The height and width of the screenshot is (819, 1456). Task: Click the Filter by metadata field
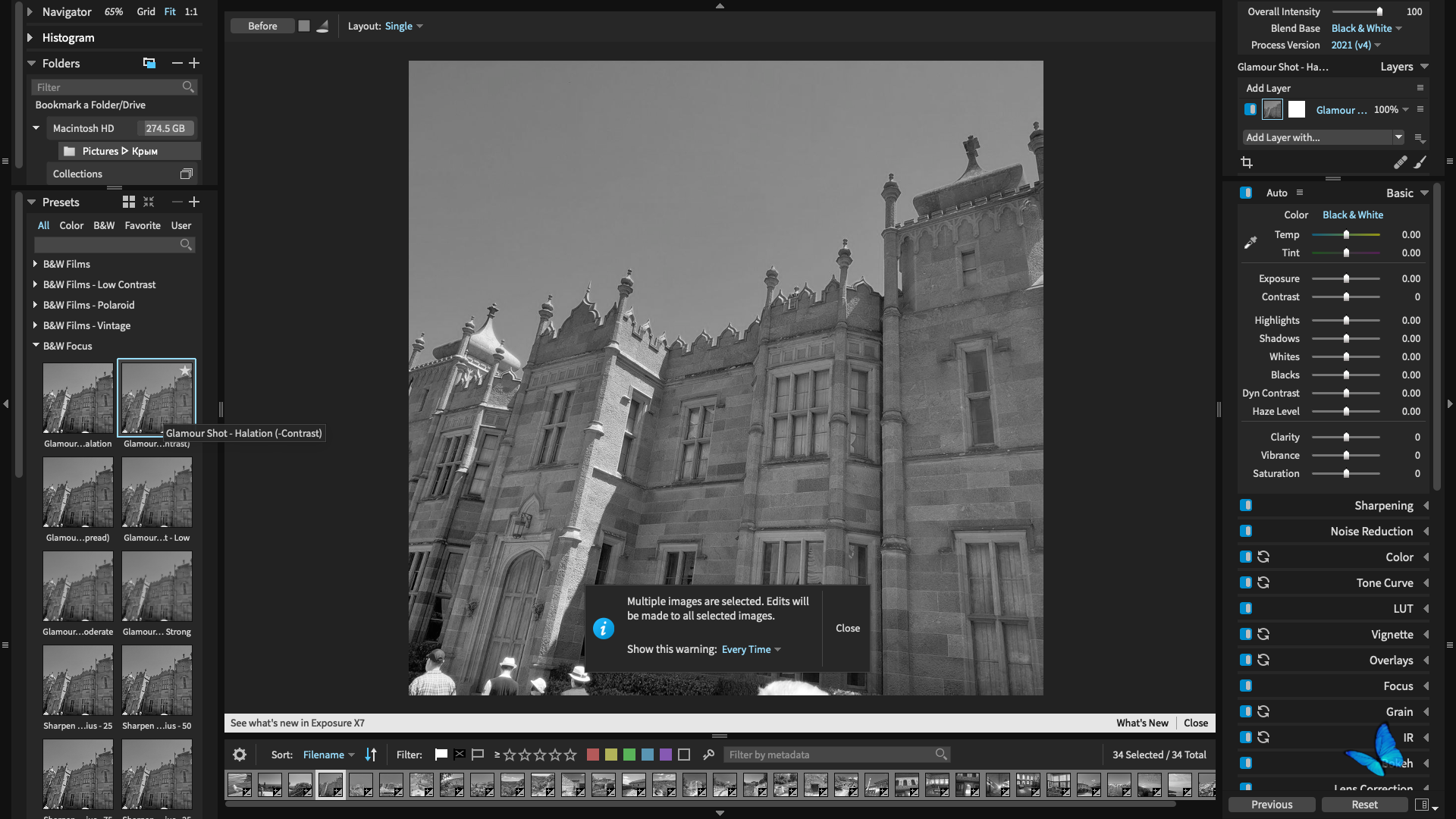(830, 755)
